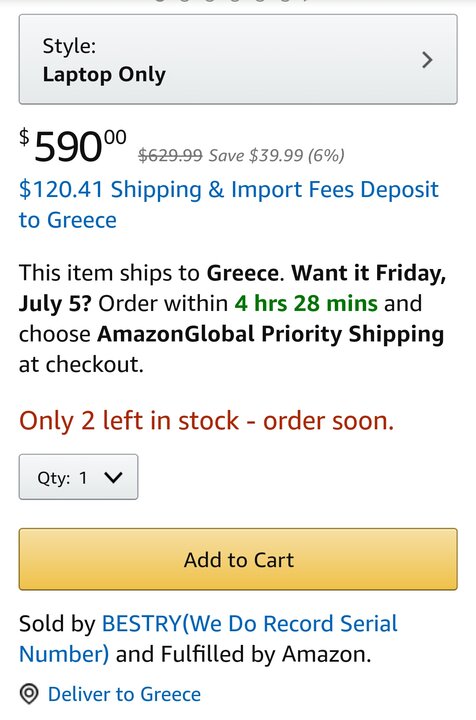Click the bold Greece in ships-to line

coord(242,273)
